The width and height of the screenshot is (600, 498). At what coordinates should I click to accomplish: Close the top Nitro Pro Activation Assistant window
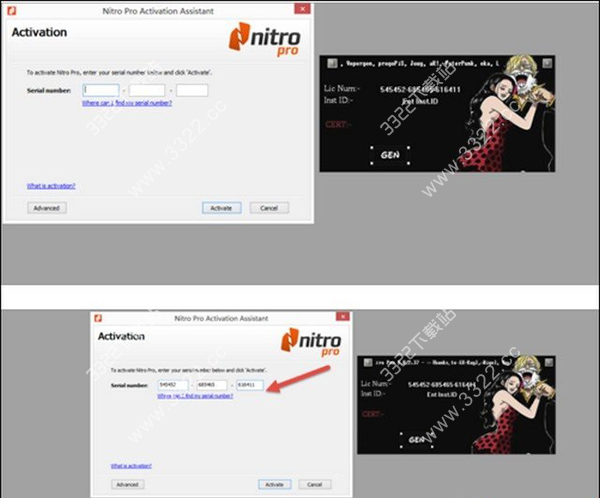click(x=302, y=9)
